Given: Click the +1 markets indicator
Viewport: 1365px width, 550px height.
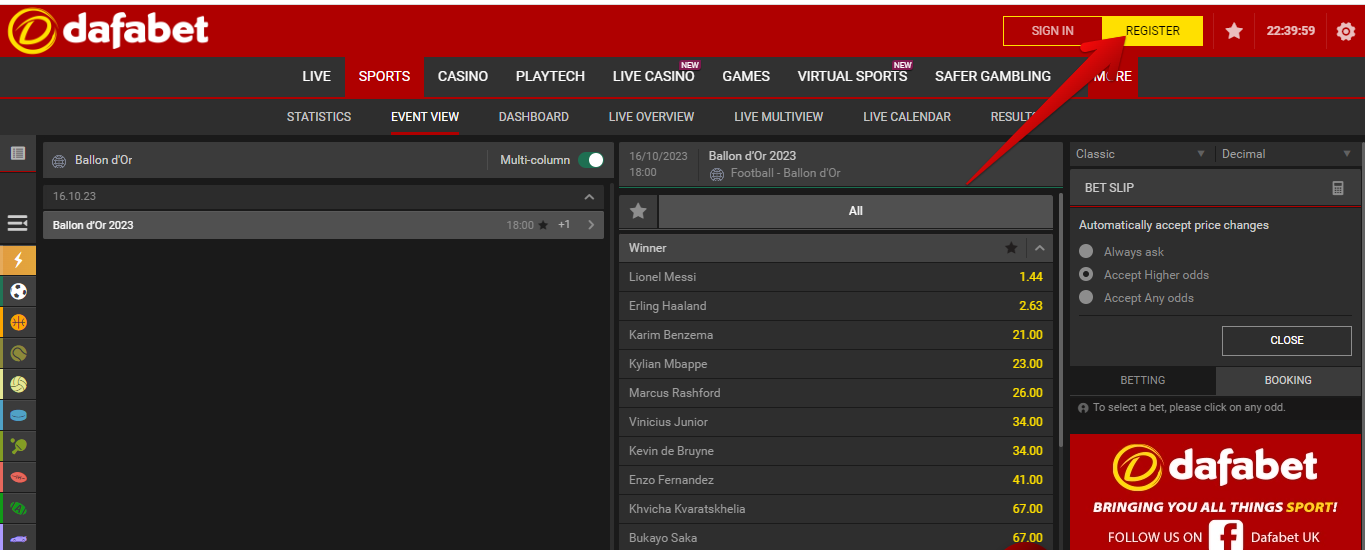Looking at the screenshot, I should tap(564, 225).
